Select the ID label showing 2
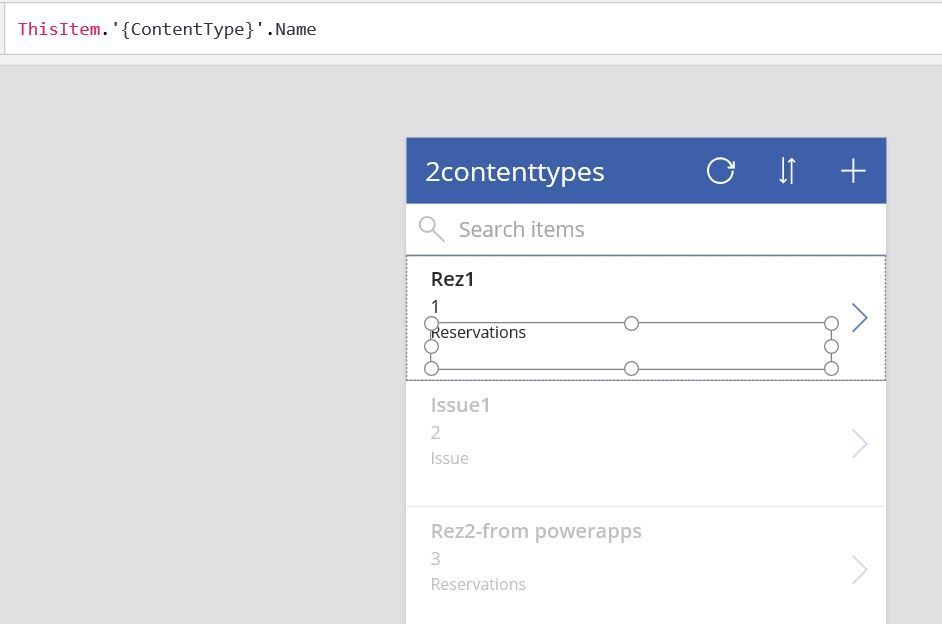The image size is (942, 624). pyautogui.click(x=436, y=432)
